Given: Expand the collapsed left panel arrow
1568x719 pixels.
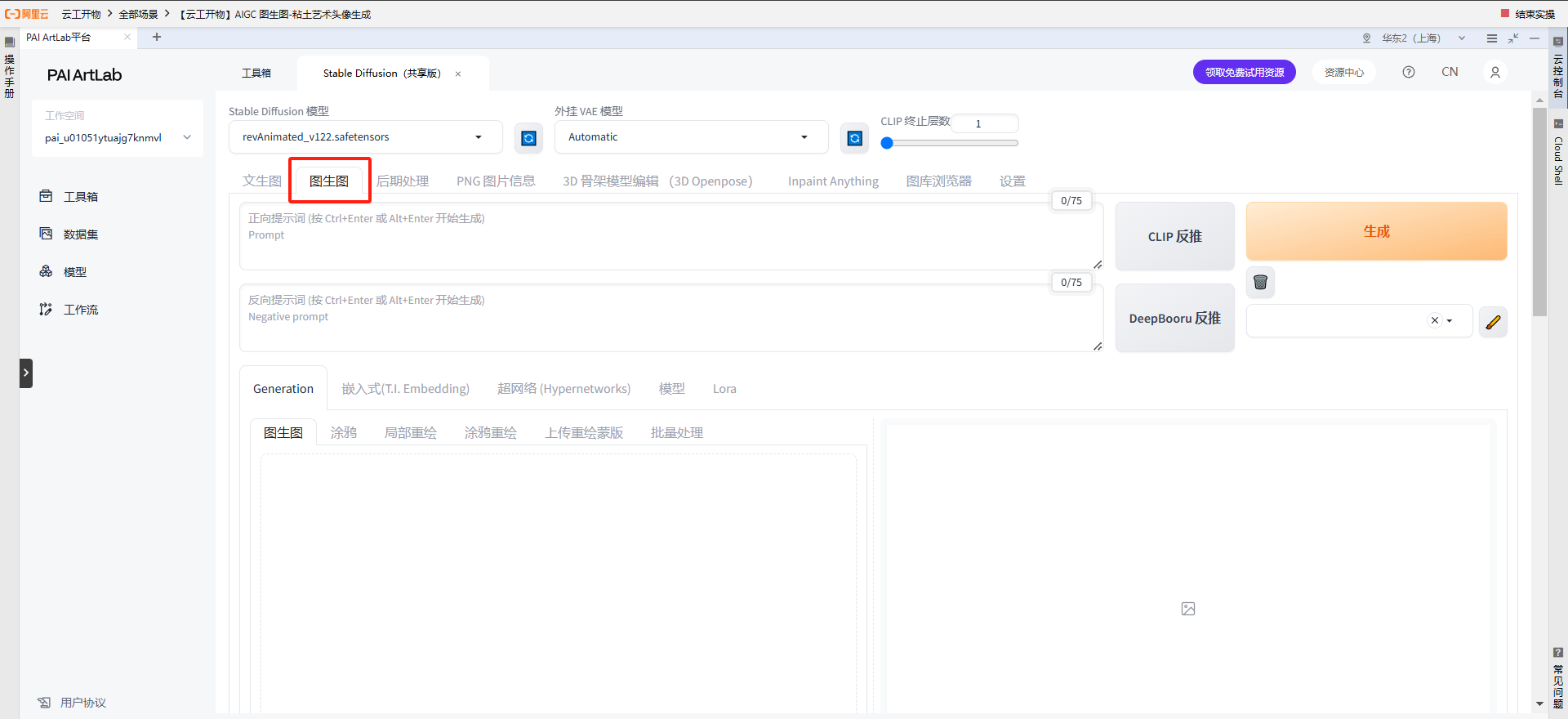Looking at the screenshot, I should tap(26, 373).
